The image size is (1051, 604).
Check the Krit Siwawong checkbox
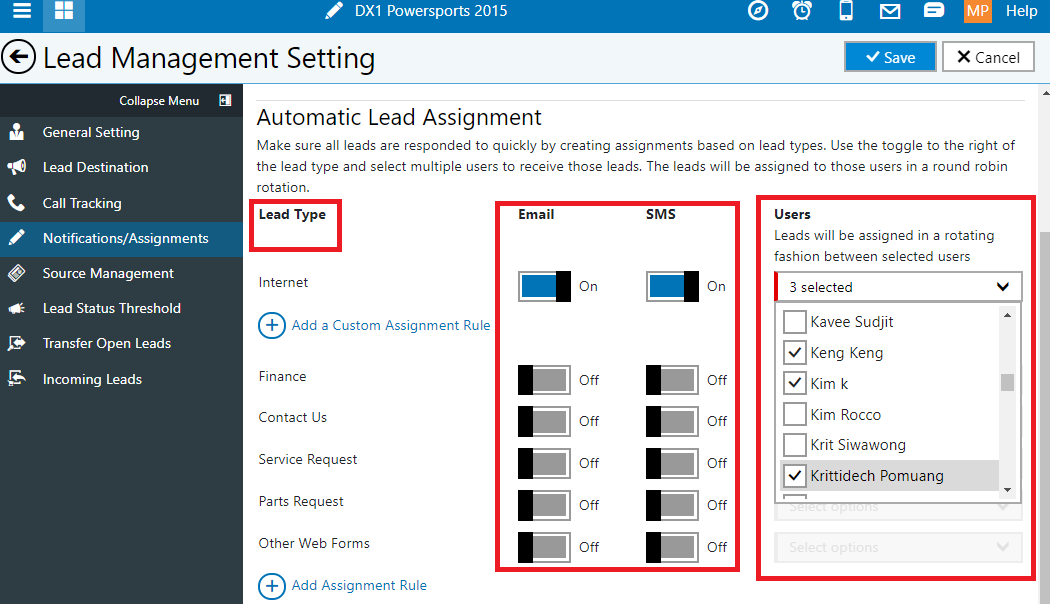click(x=795, y=444)
